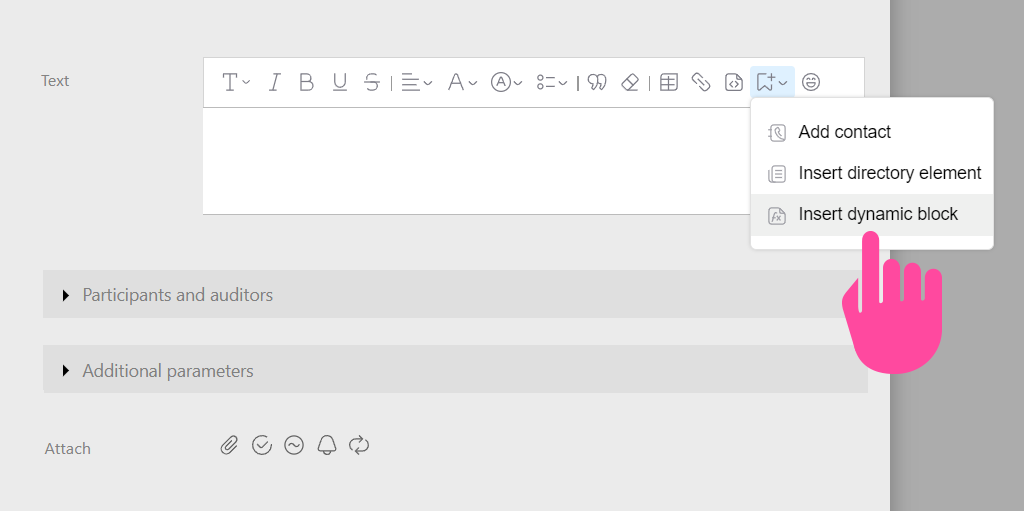The width and height of the screenshot is (1024, 511).
Task: Toggle bold text formatting
Action: click(x=306, y=82)
